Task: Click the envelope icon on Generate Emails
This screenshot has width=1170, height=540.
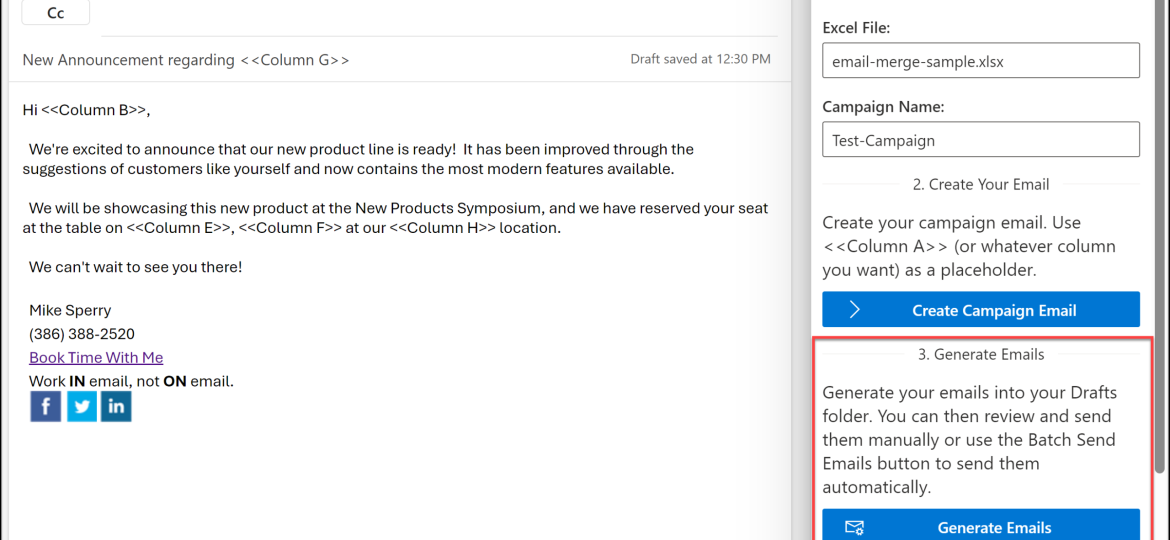Action: click(855, 527)
